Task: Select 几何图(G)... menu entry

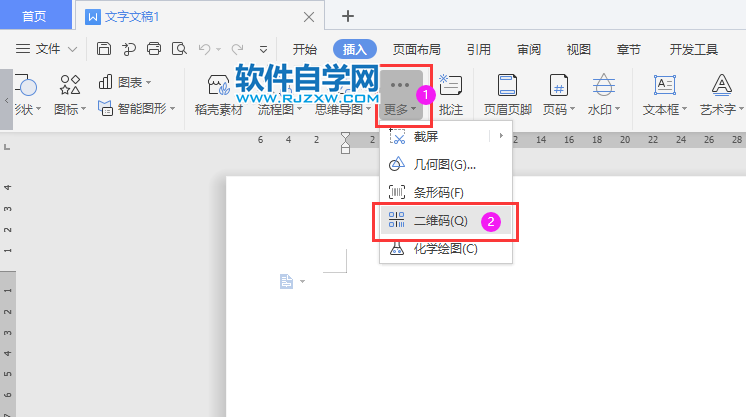Action: [x=446, y=165]
